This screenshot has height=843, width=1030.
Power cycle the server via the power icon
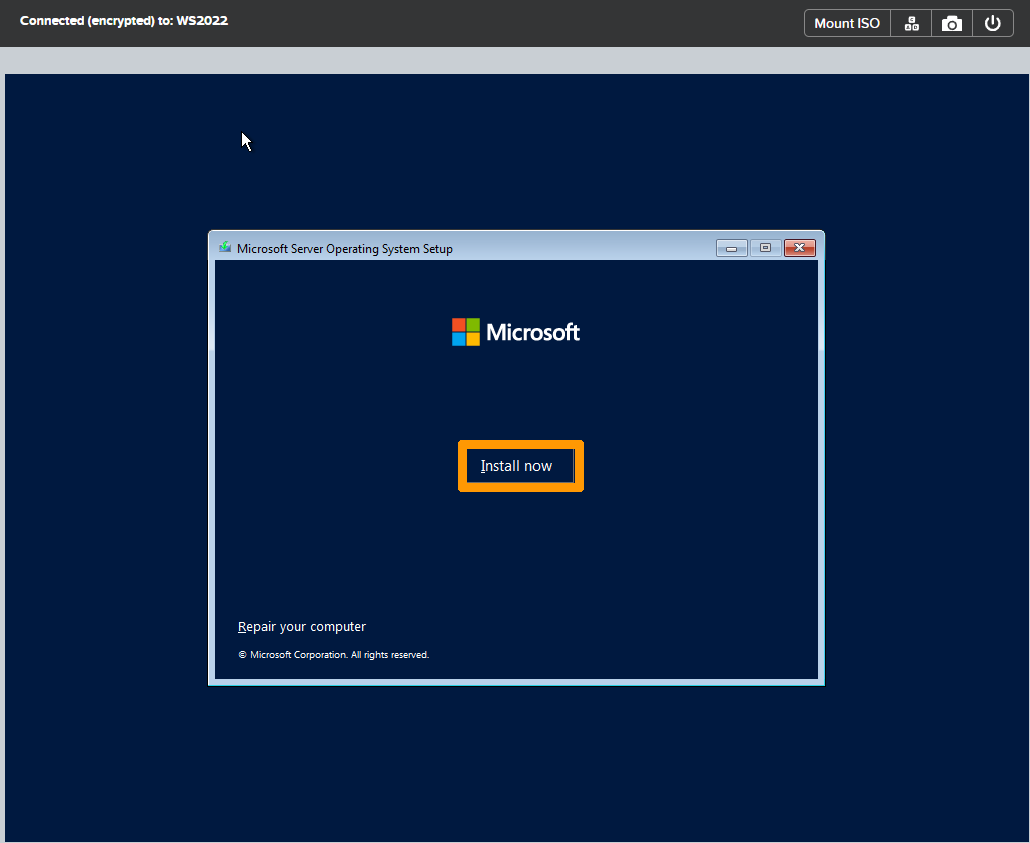click(993, 22)
